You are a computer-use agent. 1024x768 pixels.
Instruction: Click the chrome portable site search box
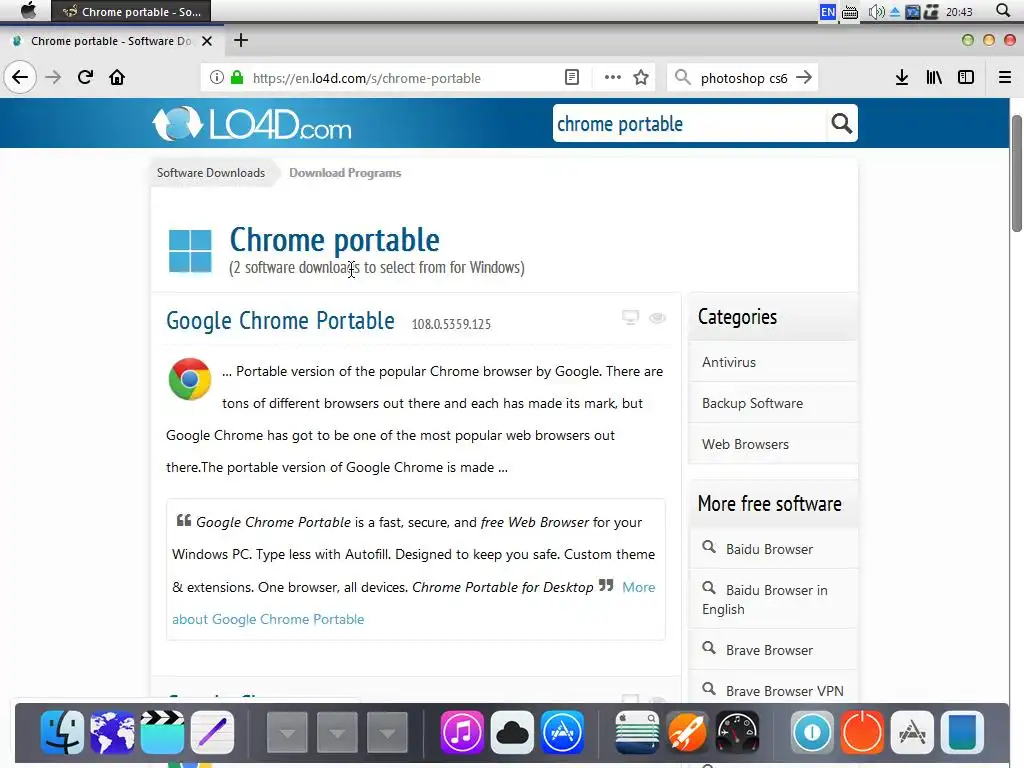(x=689, y=123)
